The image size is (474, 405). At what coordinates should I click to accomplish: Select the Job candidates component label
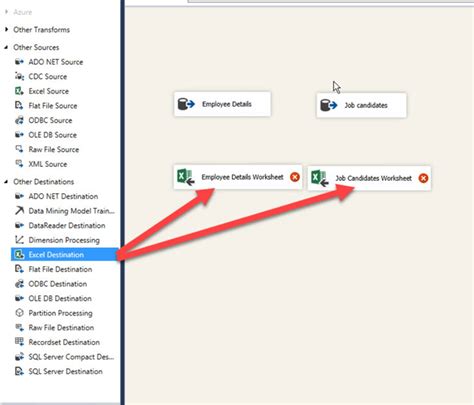pos(366,105)
